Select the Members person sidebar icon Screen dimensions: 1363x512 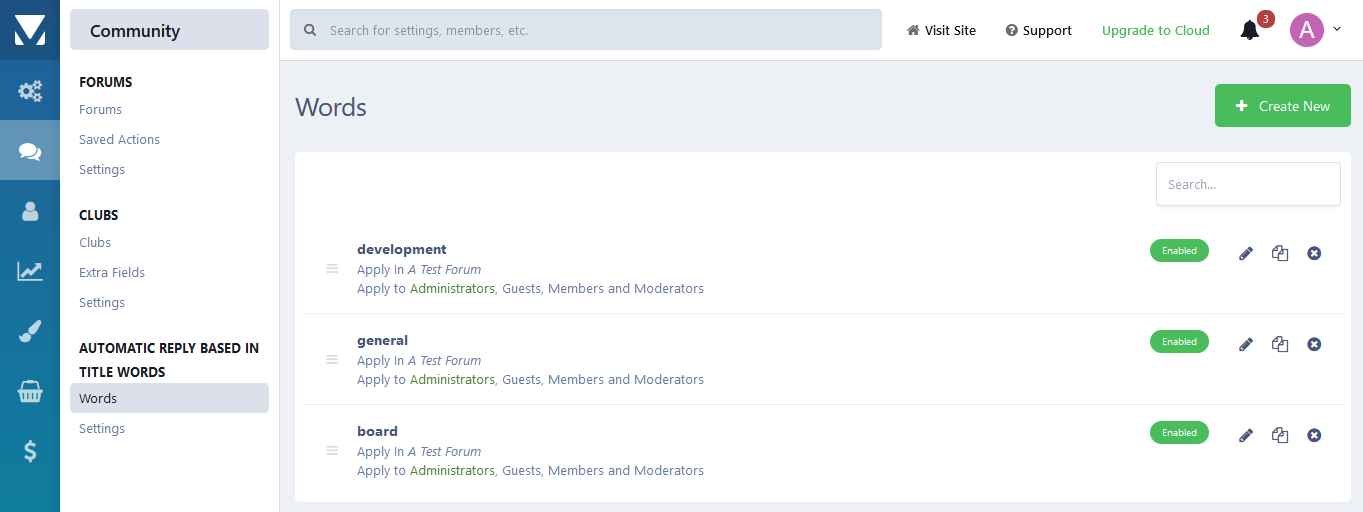point(30,211)
